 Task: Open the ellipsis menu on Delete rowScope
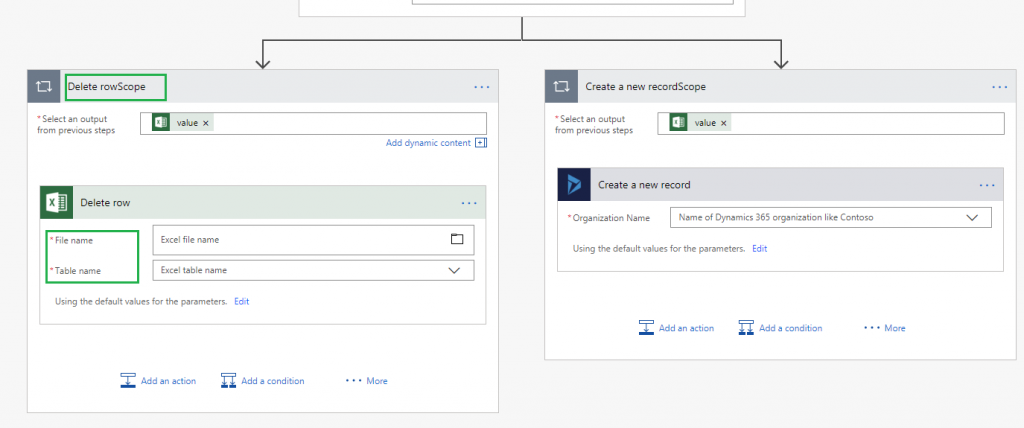click(x=482, y=87)
